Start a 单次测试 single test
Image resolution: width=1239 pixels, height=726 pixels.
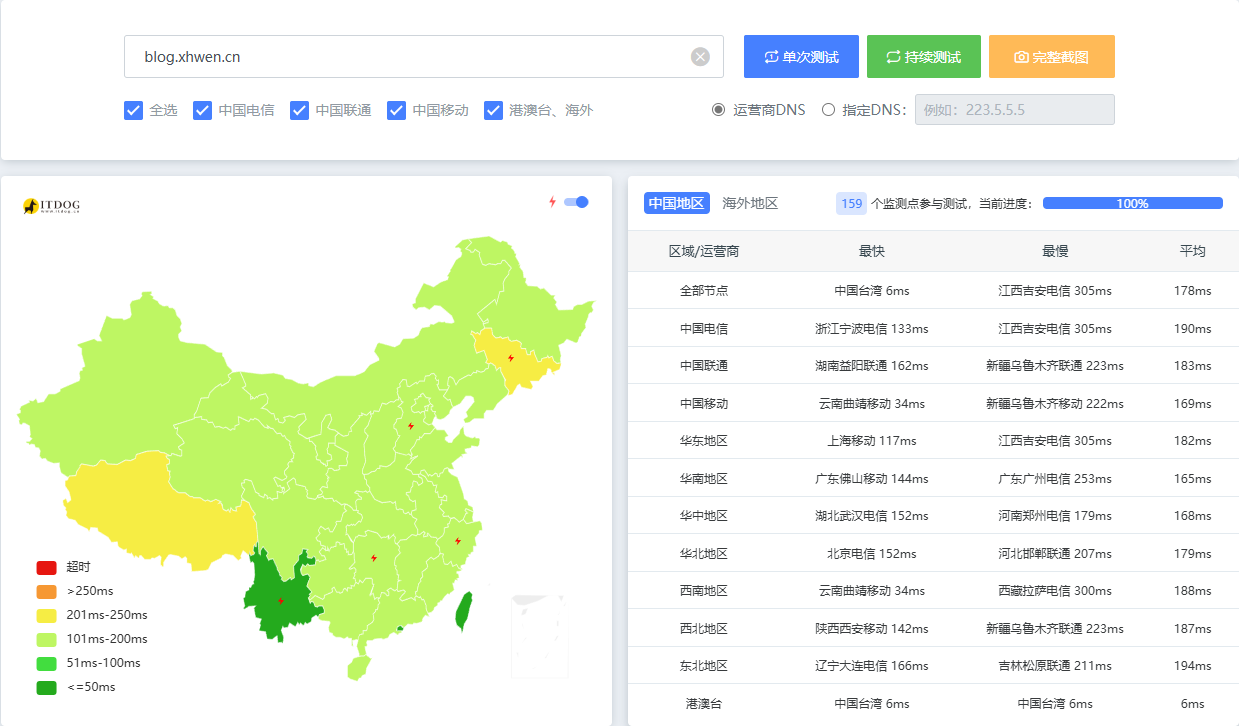click(x=801, y=57)
